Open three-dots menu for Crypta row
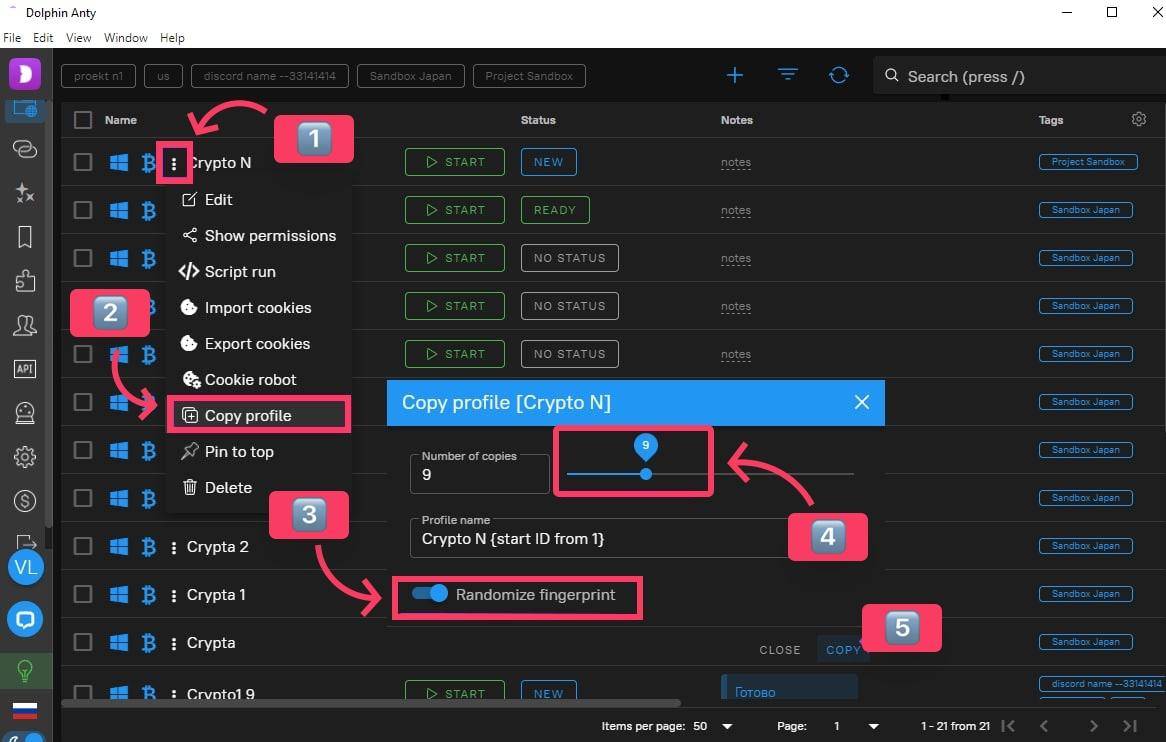This screenshot has height=742, width=1166. 173,643
